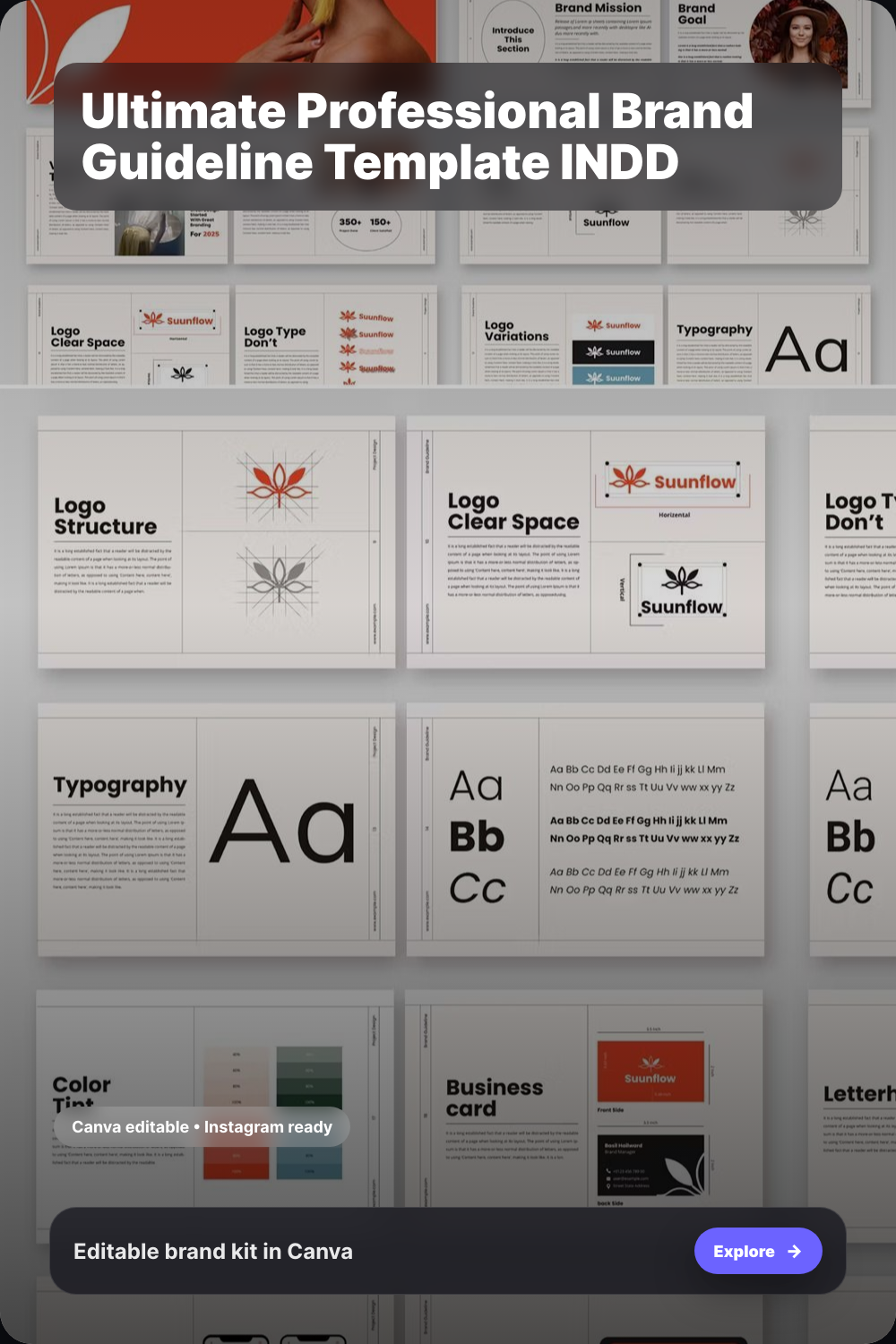Click the 'Canva editable • Instagram ready' badge

click(202, 1127)
